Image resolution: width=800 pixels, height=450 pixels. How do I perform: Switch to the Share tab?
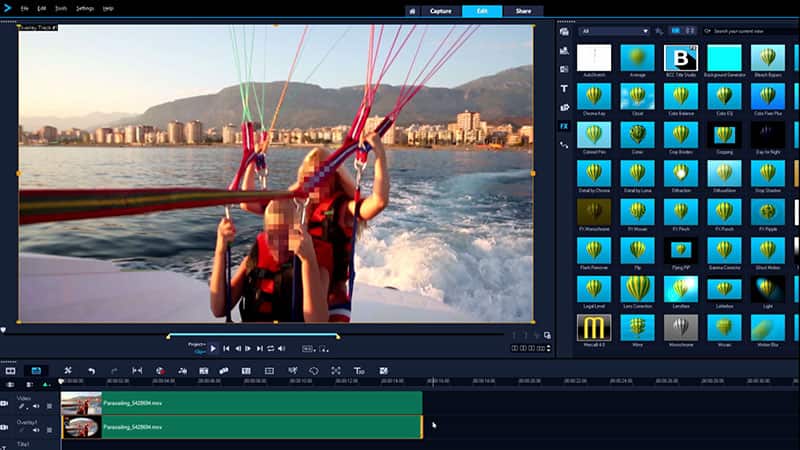pyautogui.click(x=523, y=11)
